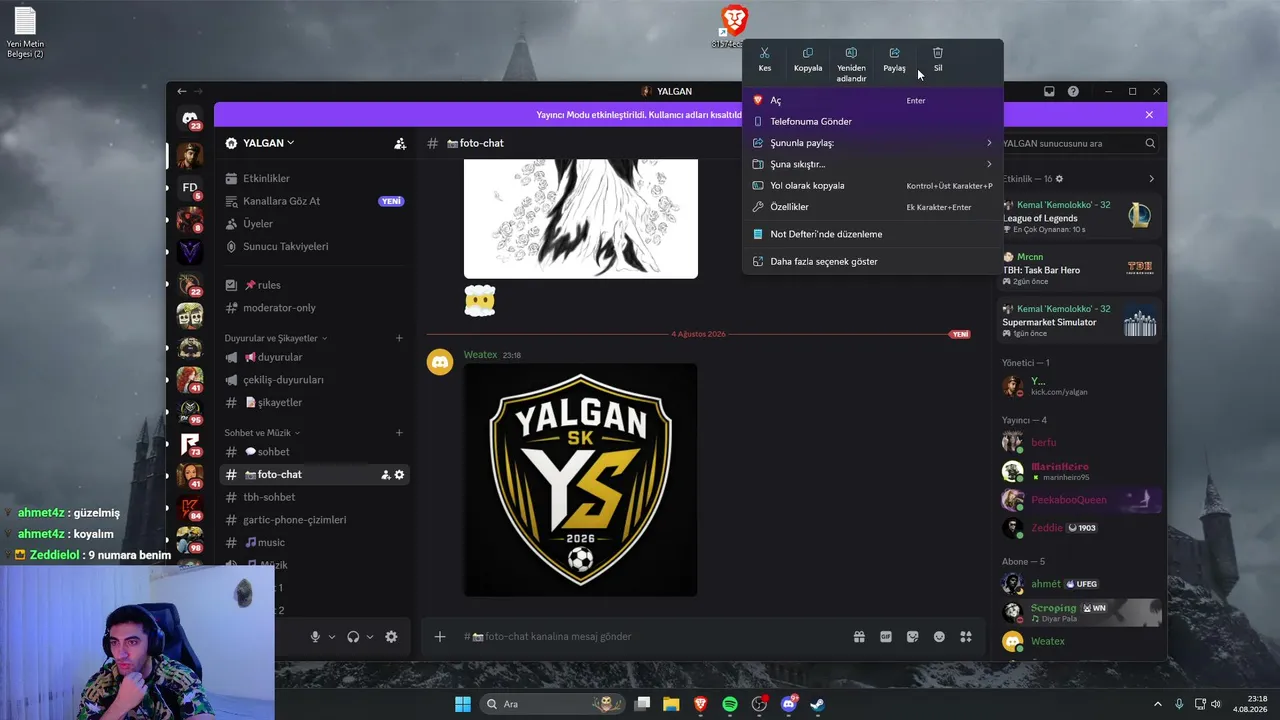The height and width of the screenshot is (720, 1280).
Task: Open Özellikler from the context menu
Action: pyautogui.click(x=872, y=207)
